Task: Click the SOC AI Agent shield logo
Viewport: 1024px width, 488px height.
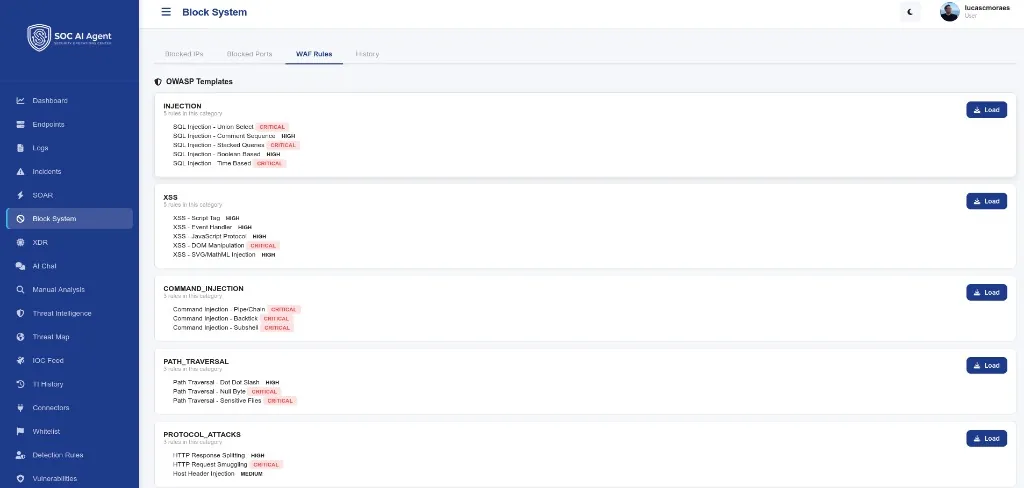Action: (x=39, y=37)
